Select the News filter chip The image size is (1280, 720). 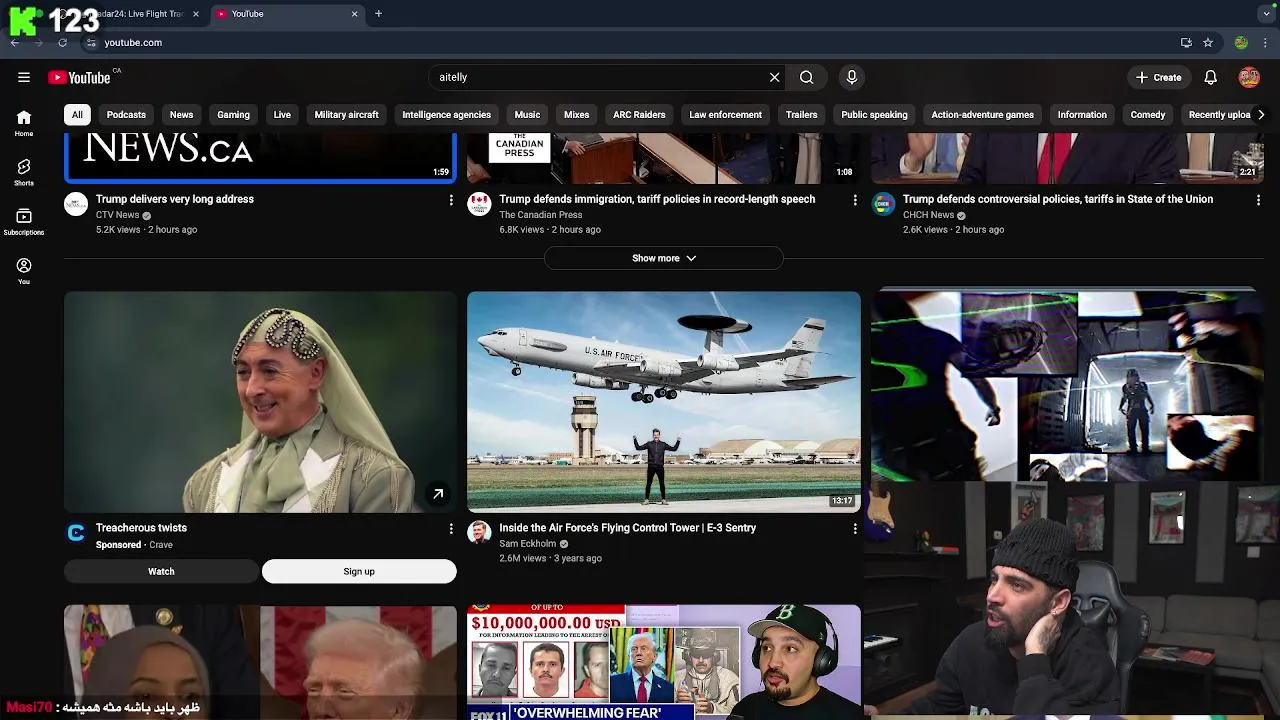pos(181,115)
